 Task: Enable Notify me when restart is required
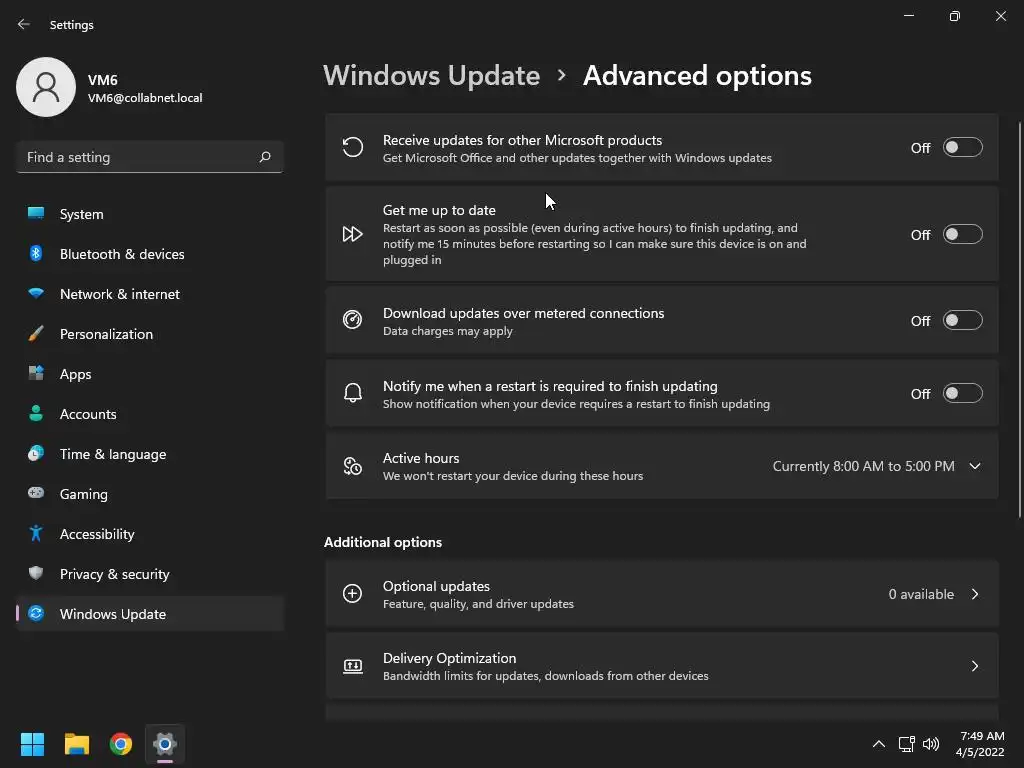point(963,394)
